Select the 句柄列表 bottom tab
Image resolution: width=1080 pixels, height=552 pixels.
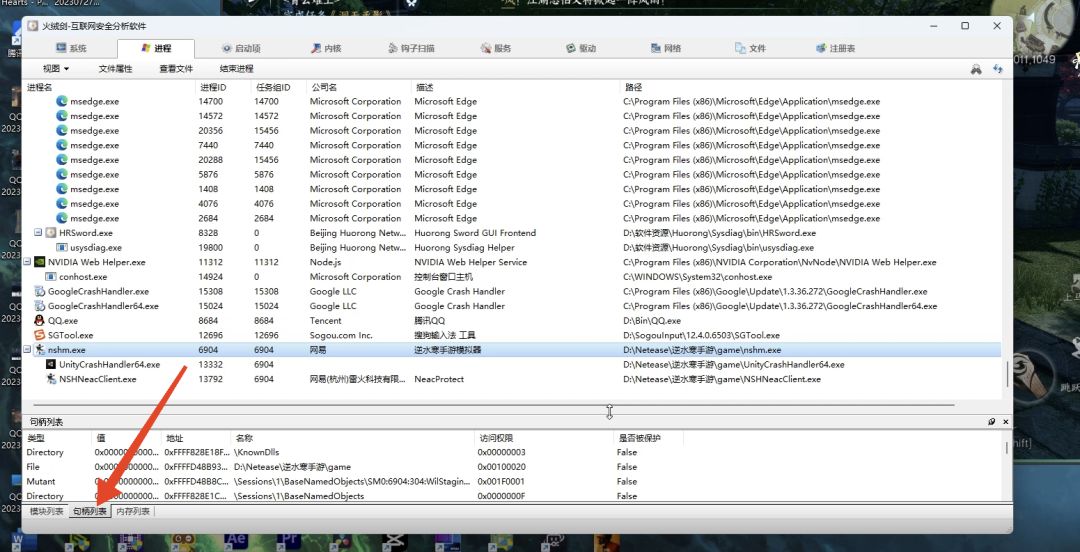pyautogui.click(x=90, y=511)
